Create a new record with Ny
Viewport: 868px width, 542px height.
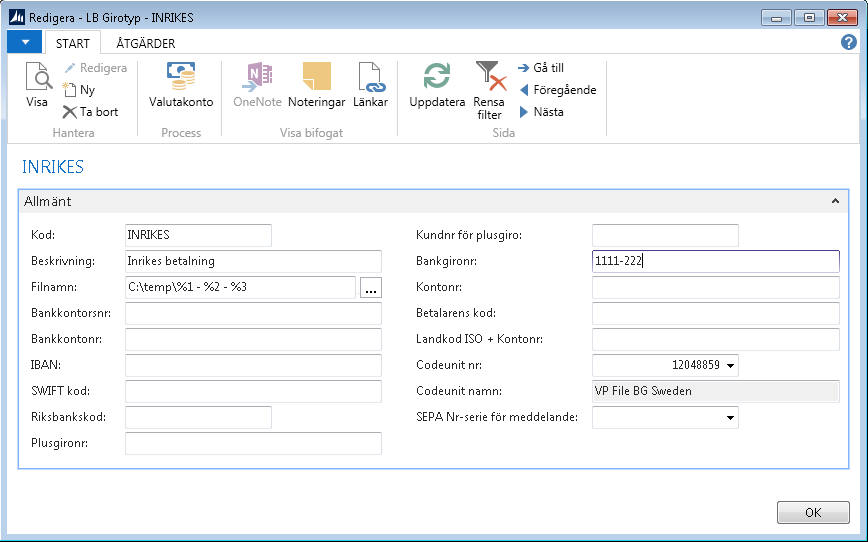pyautogui.click(x=79, y=90)
